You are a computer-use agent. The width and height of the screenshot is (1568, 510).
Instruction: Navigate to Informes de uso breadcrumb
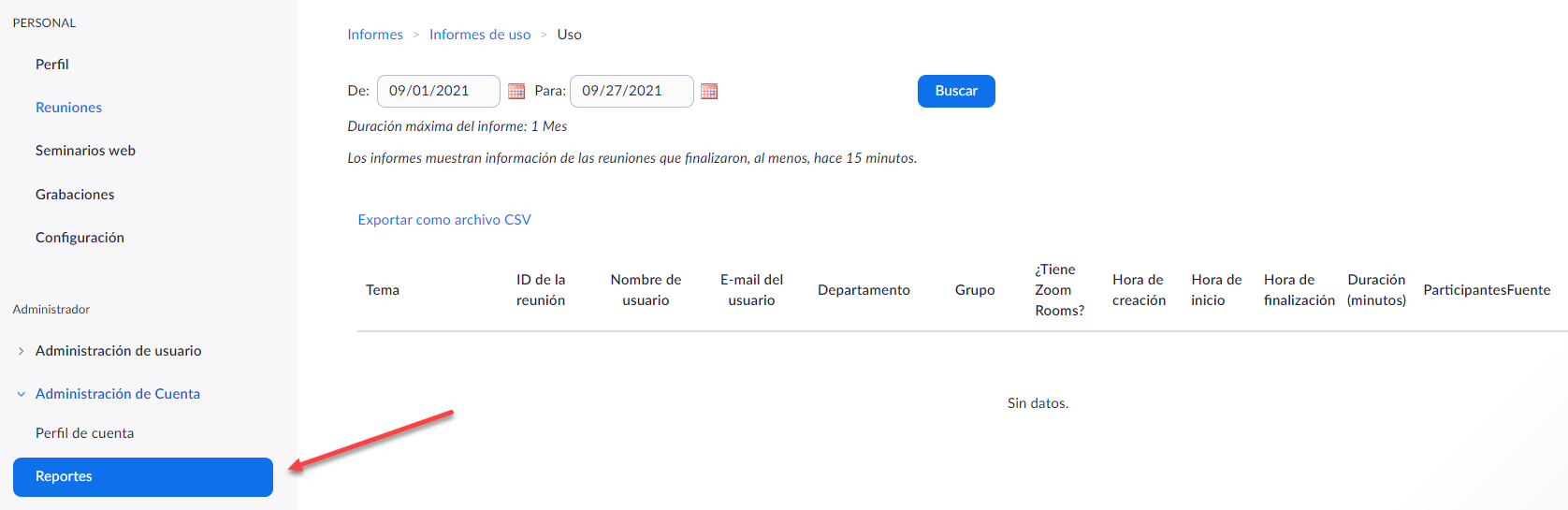coord(480,35)
